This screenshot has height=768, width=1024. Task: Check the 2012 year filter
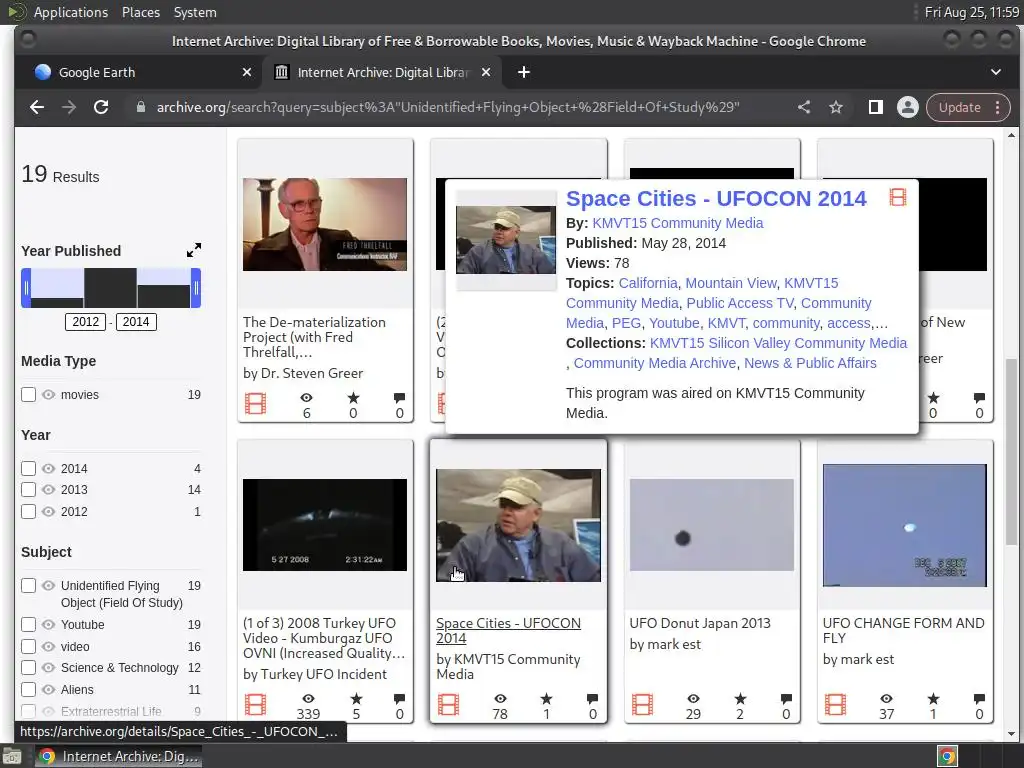(x=28, y=511)
